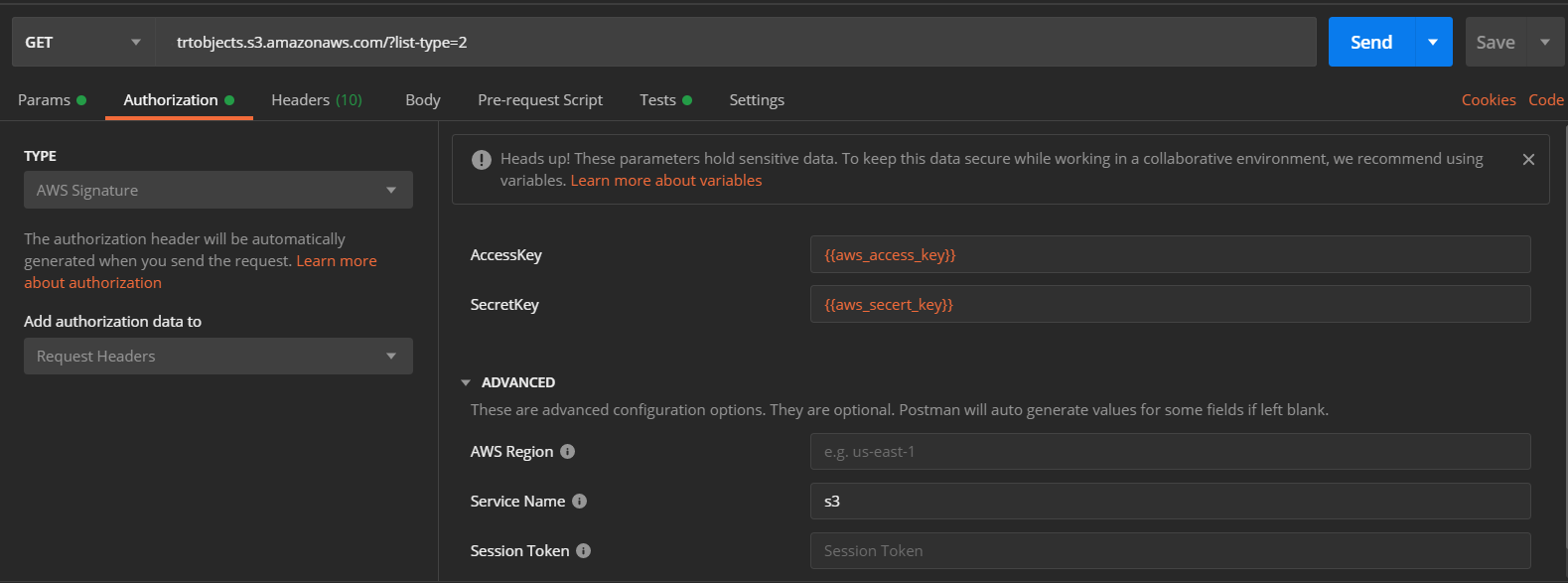Open the Send button dropdown arrow
Image resolution: width=1568 pixels, height=583 pixels.
1433,42
